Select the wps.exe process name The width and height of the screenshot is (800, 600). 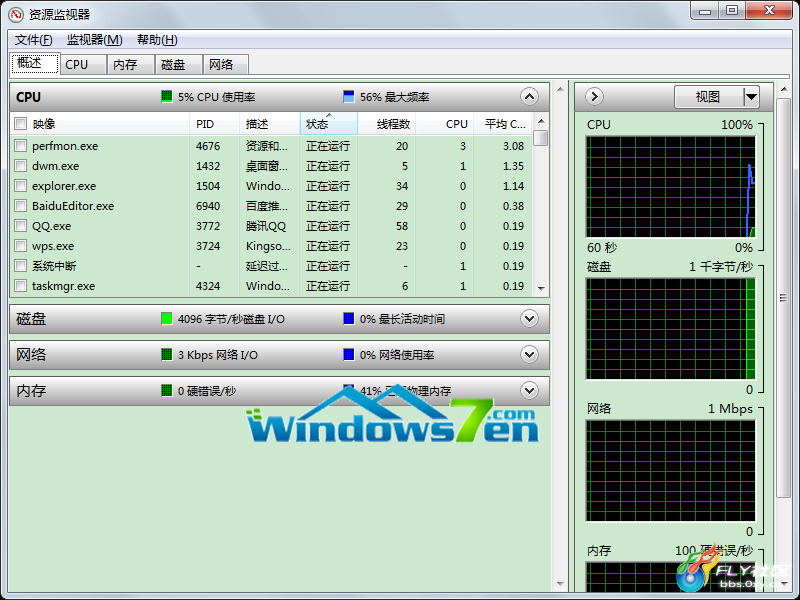click(53, 246)
